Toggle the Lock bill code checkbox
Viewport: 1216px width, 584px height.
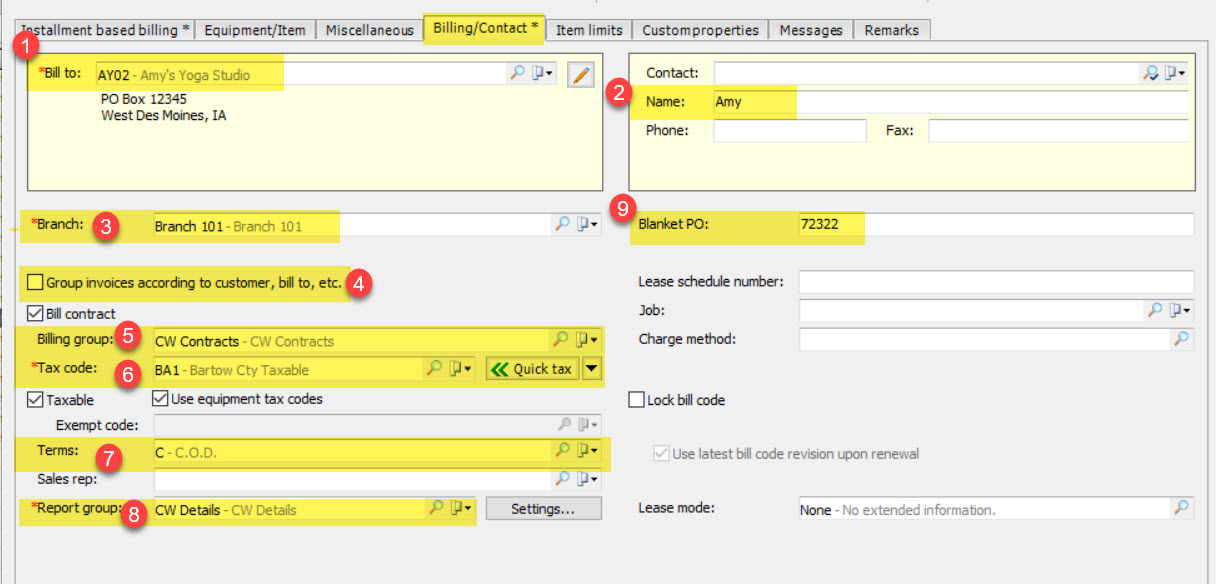[x=636, y=400]
